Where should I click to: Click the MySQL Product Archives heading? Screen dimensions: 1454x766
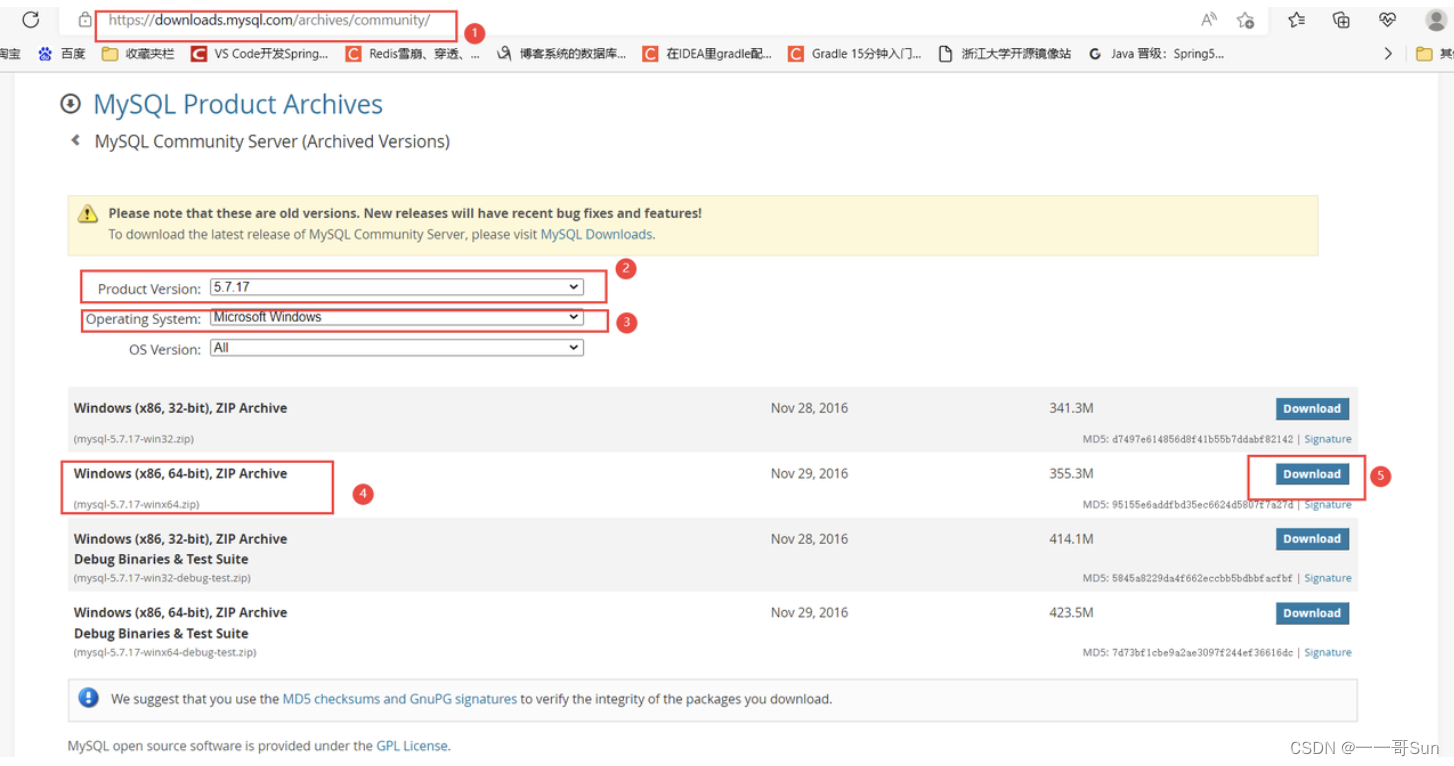click(238, 104)
